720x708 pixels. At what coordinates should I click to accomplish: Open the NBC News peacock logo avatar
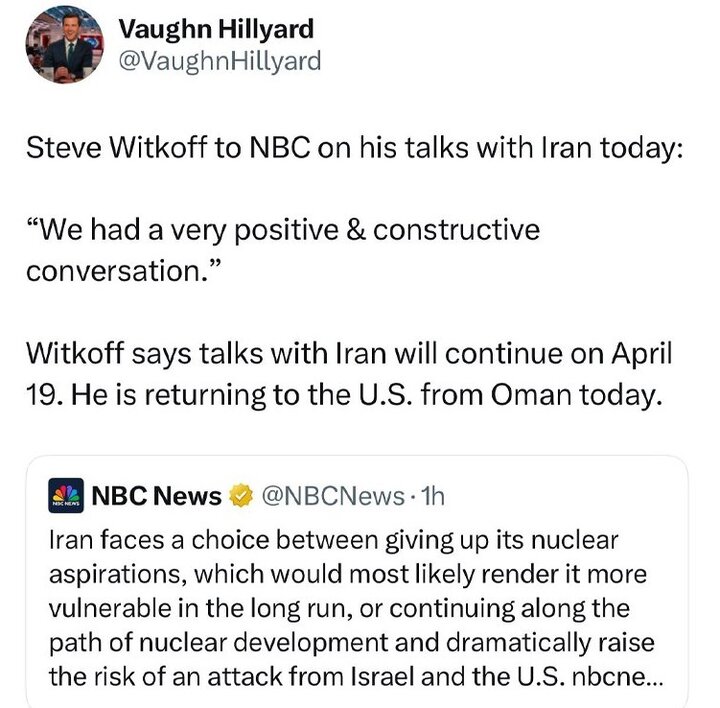click(67, 495)
